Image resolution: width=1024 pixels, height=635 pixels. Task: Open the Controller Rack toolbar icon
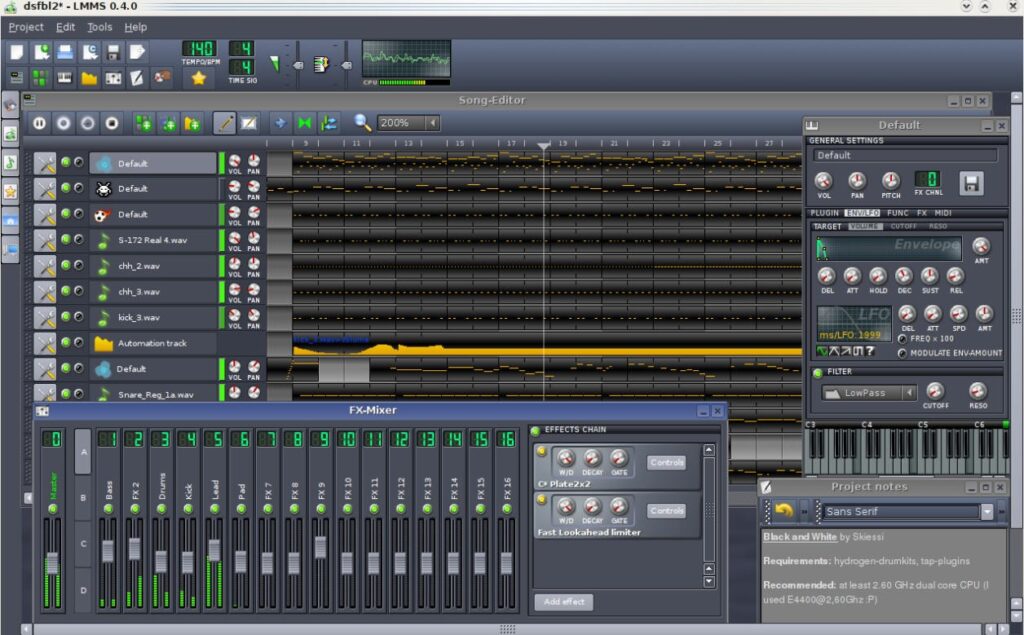point(161,78)
